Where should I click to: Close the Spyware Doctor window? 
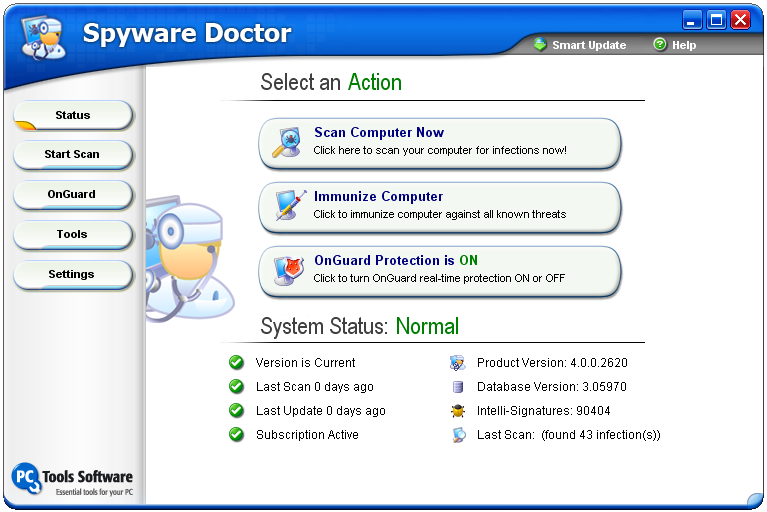(x=741, y=21)
